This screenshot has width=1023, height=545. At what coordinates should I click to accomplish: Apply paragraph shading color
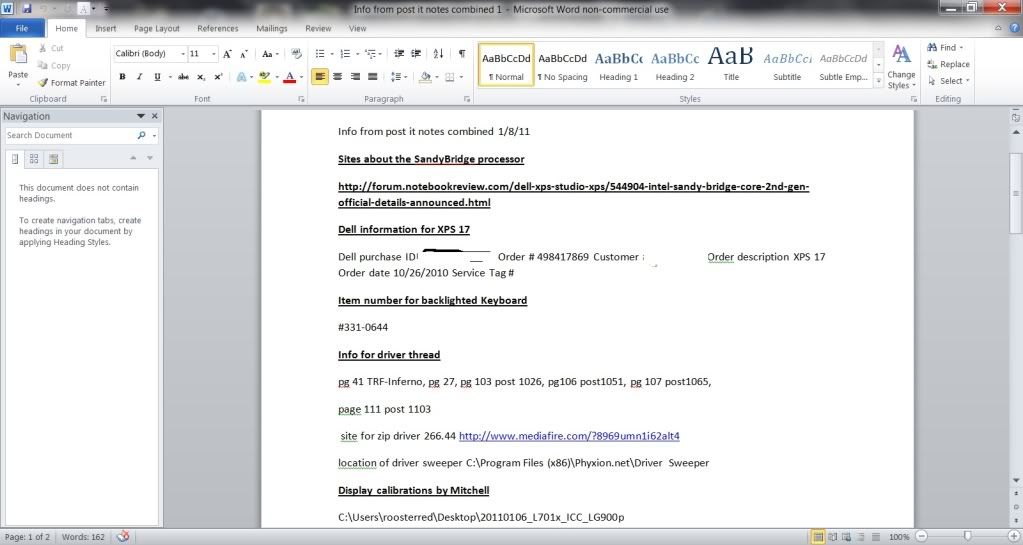[x=425, y=77]
